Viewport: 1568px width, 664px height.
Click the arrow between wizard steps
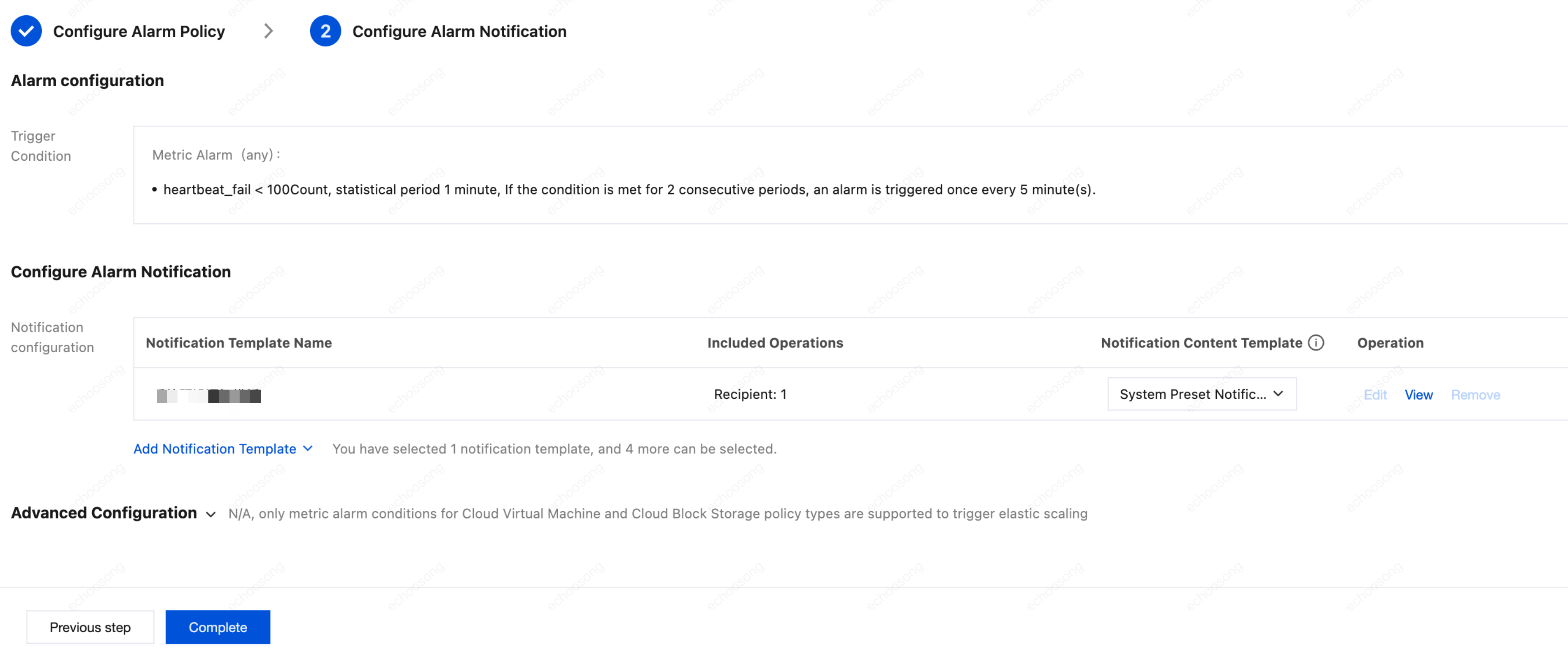click(268, 31)
